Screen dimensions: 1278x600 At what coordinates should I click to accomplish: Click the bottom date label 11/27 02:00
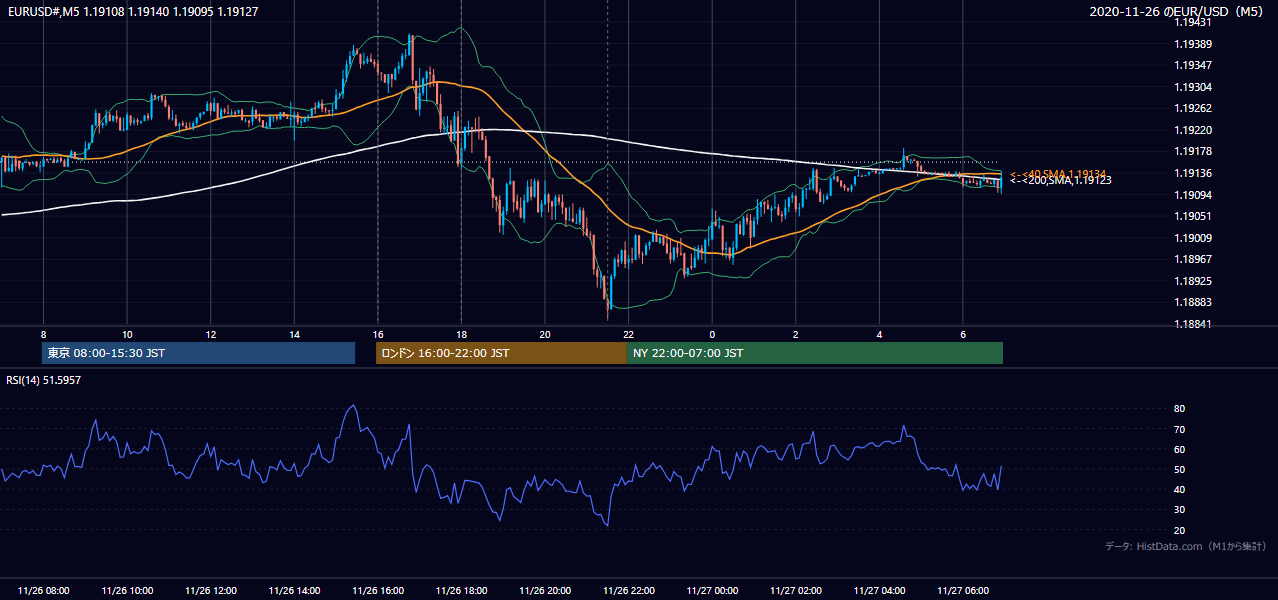[796, 591]
